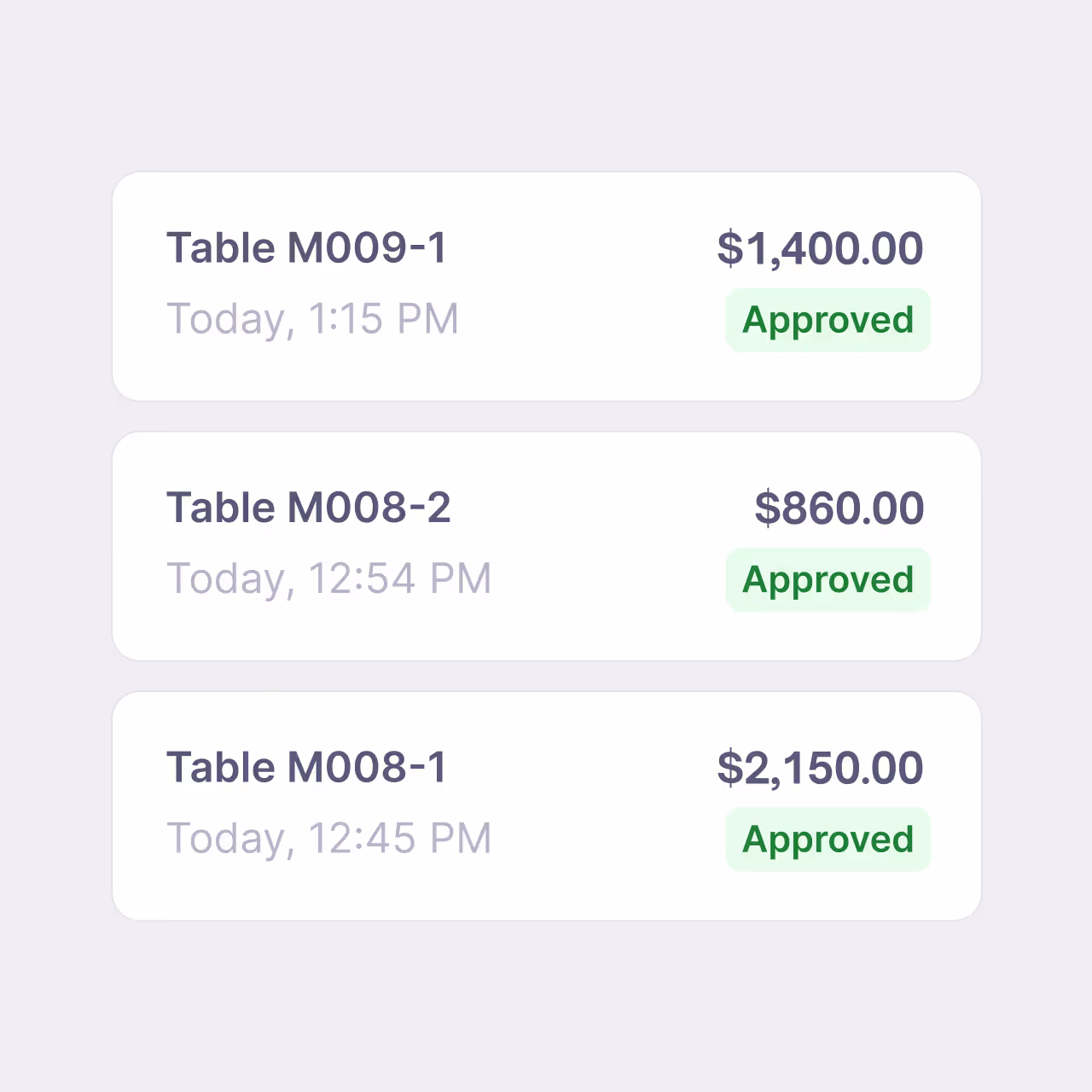The width and height of the screenshot is (1092, 1092).
Task: Click the dollar sign in $2,150.00
Action: point(730,767)
